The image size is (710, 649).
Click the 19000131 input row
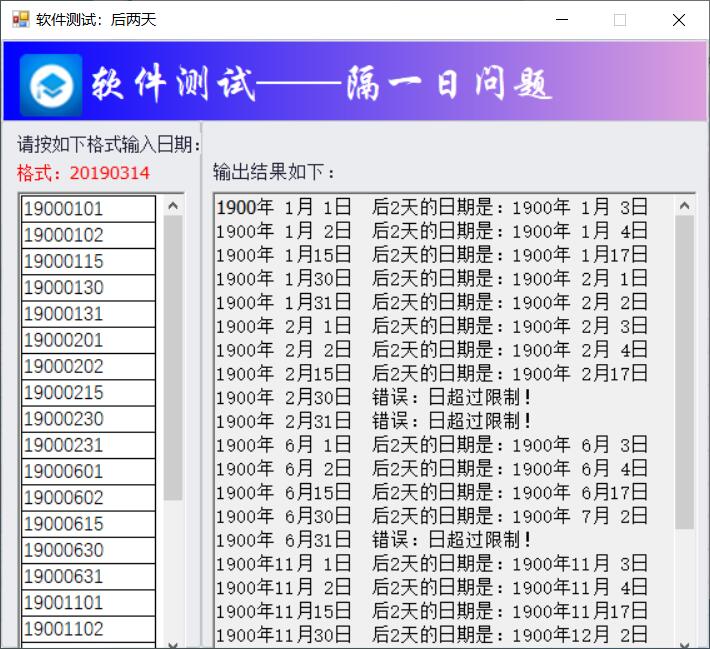(88, 314)
